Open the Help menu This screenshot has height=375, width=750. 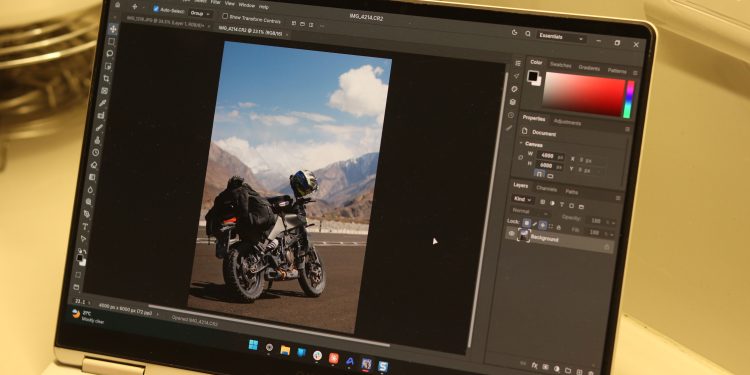[x=264, y=7]
